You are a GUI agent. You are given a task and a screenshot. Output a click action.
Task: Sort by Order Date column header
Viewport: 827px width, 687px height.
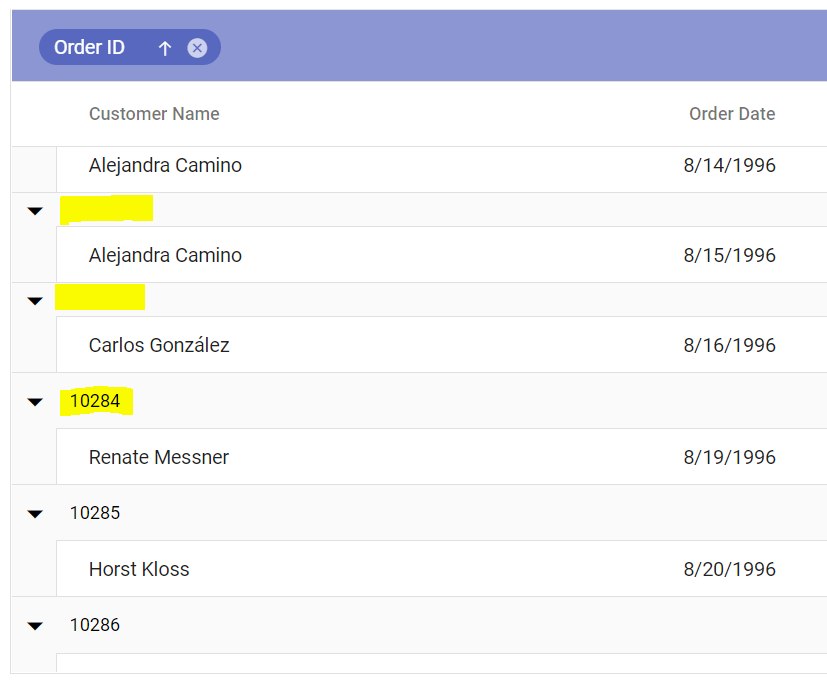tap(731, 114)
